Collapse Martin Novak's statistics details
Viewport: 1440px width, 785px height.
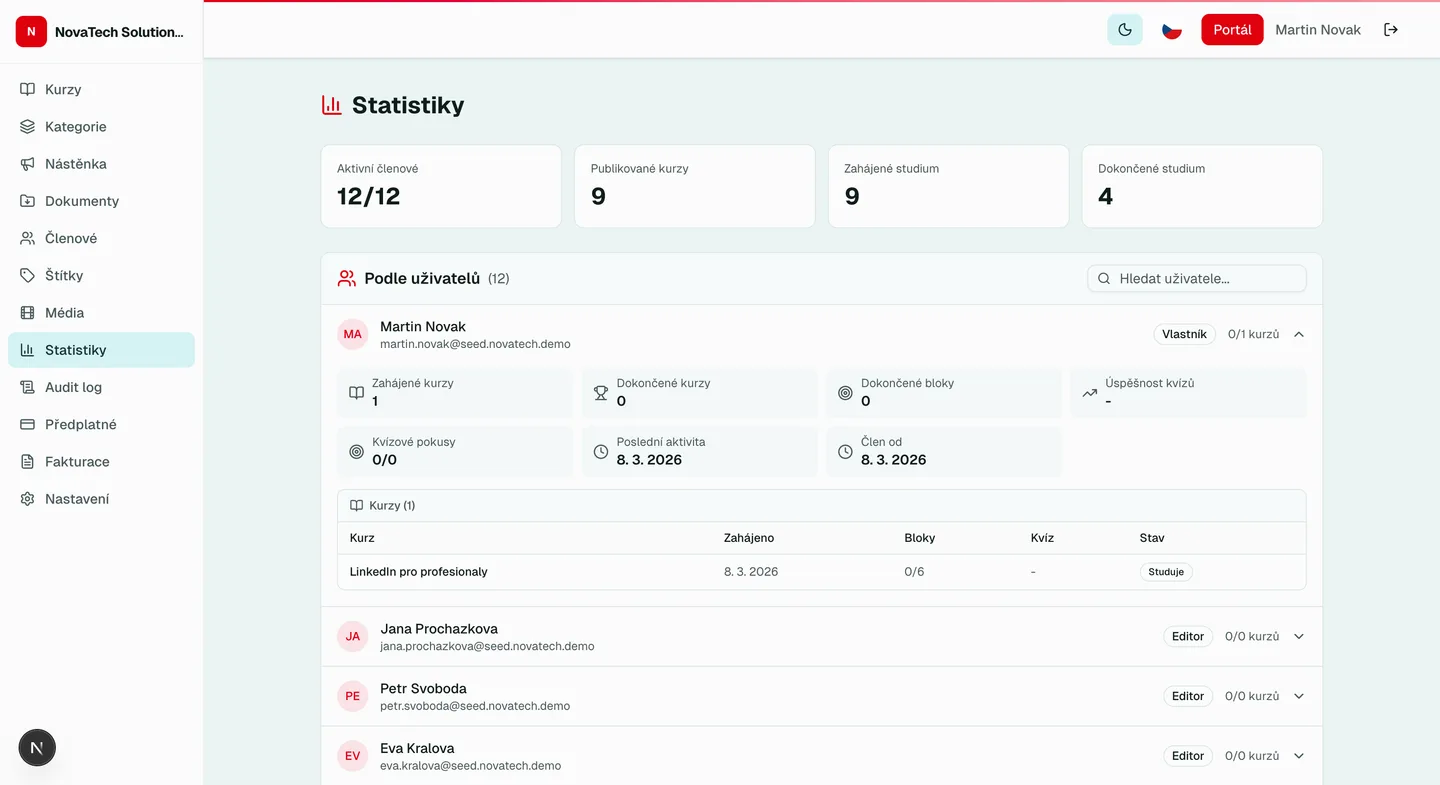[1298, 334]
